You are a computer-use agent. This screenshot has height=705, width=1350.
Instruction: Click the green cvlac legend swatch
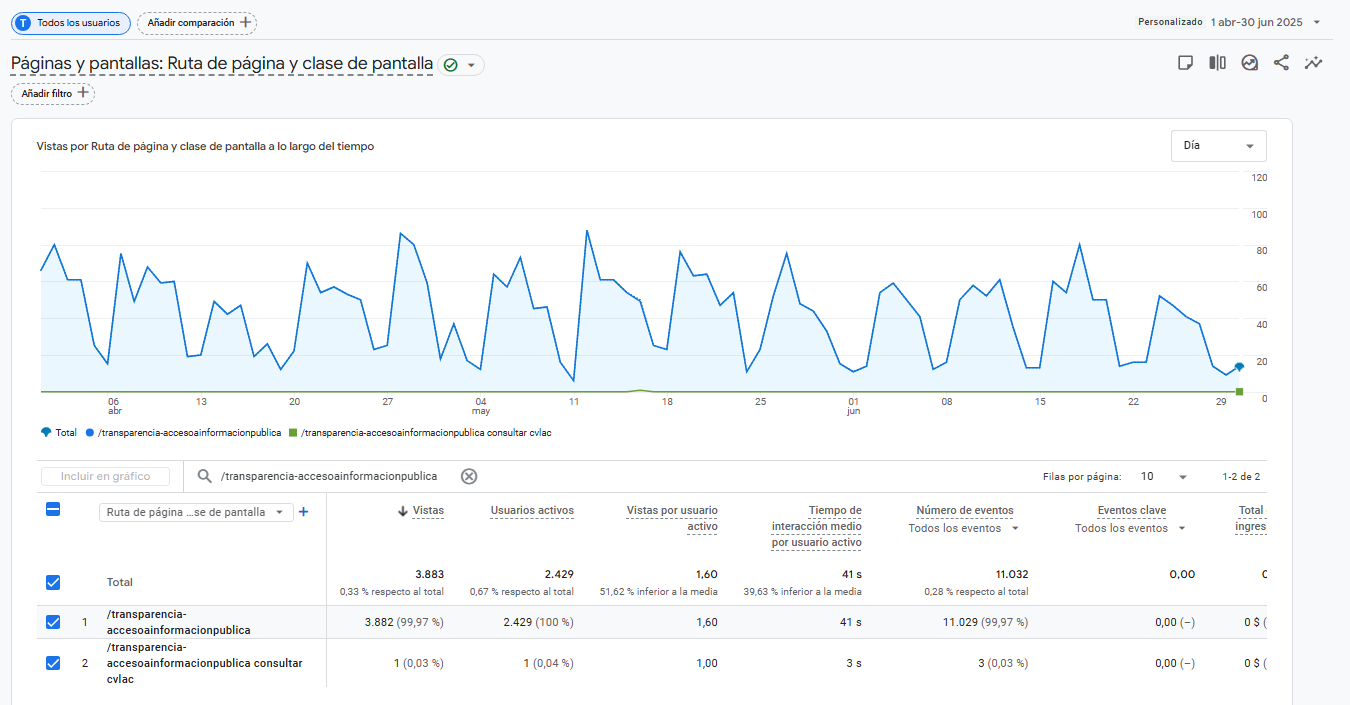(293, 433)
